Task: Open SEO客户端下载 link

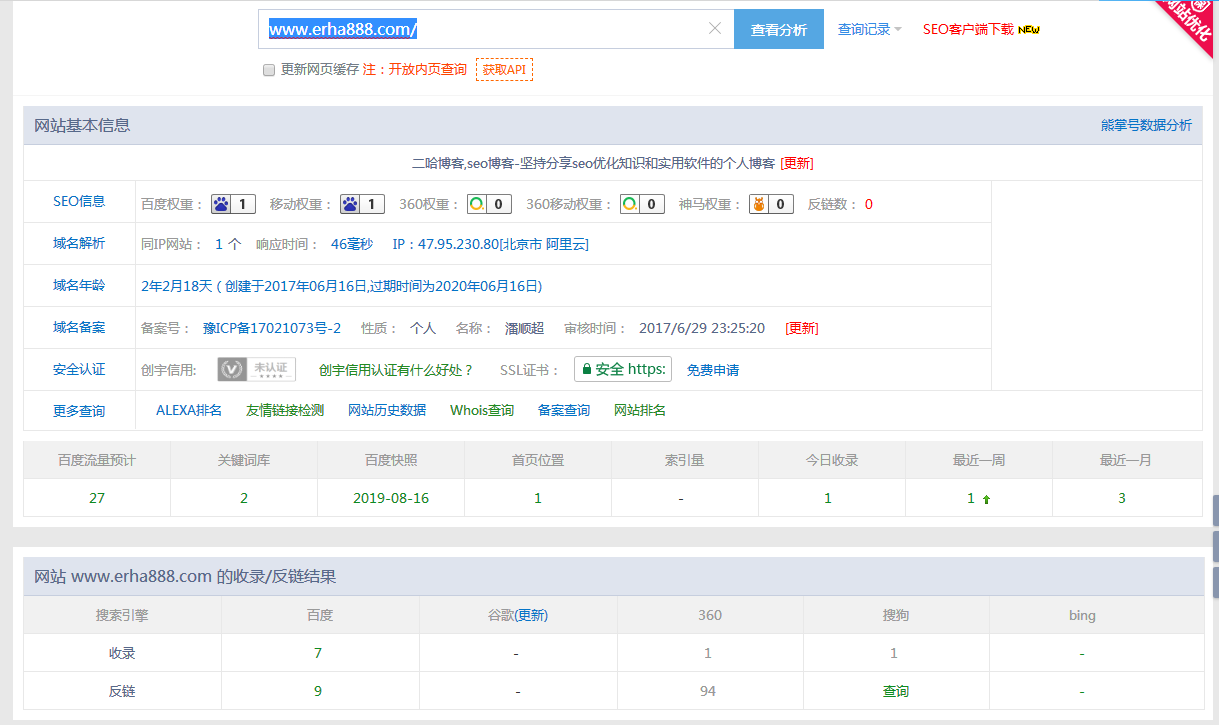Action: [x=968, y=29]
